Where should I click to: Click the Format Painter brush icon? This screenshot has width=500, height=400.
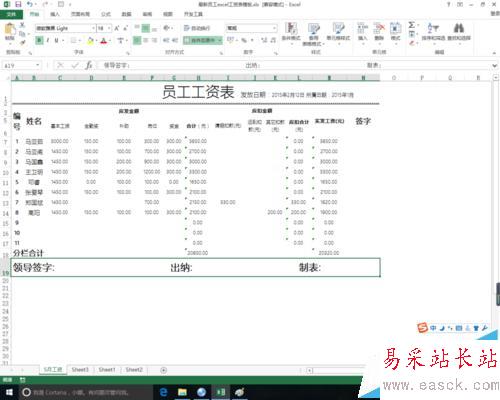point(22,42)
